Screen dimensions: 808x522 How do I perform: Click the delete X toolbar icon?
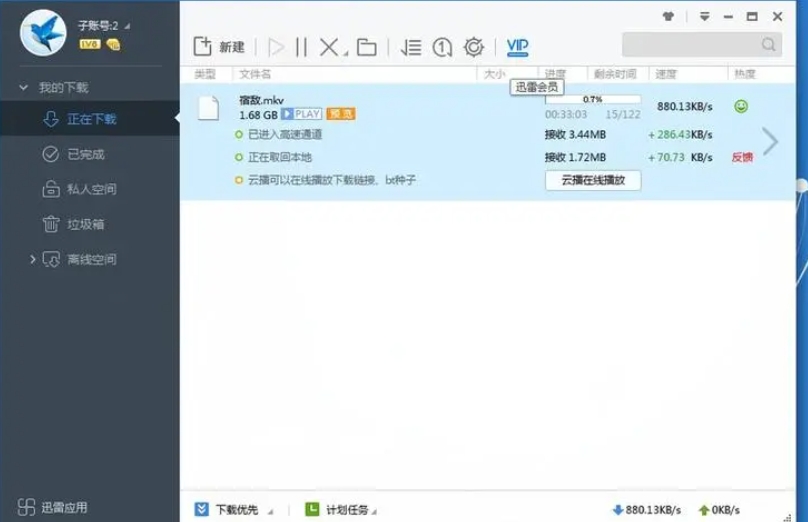[329, 47]
